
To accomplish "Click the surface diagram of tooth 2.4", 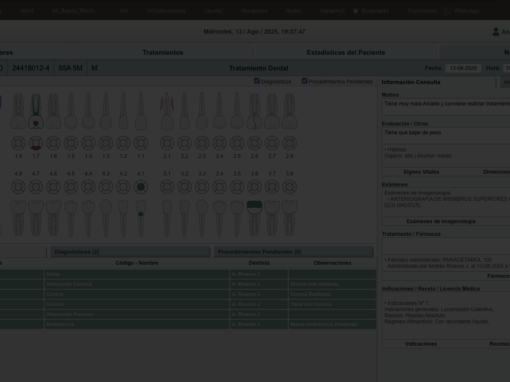I will [219, 143].
